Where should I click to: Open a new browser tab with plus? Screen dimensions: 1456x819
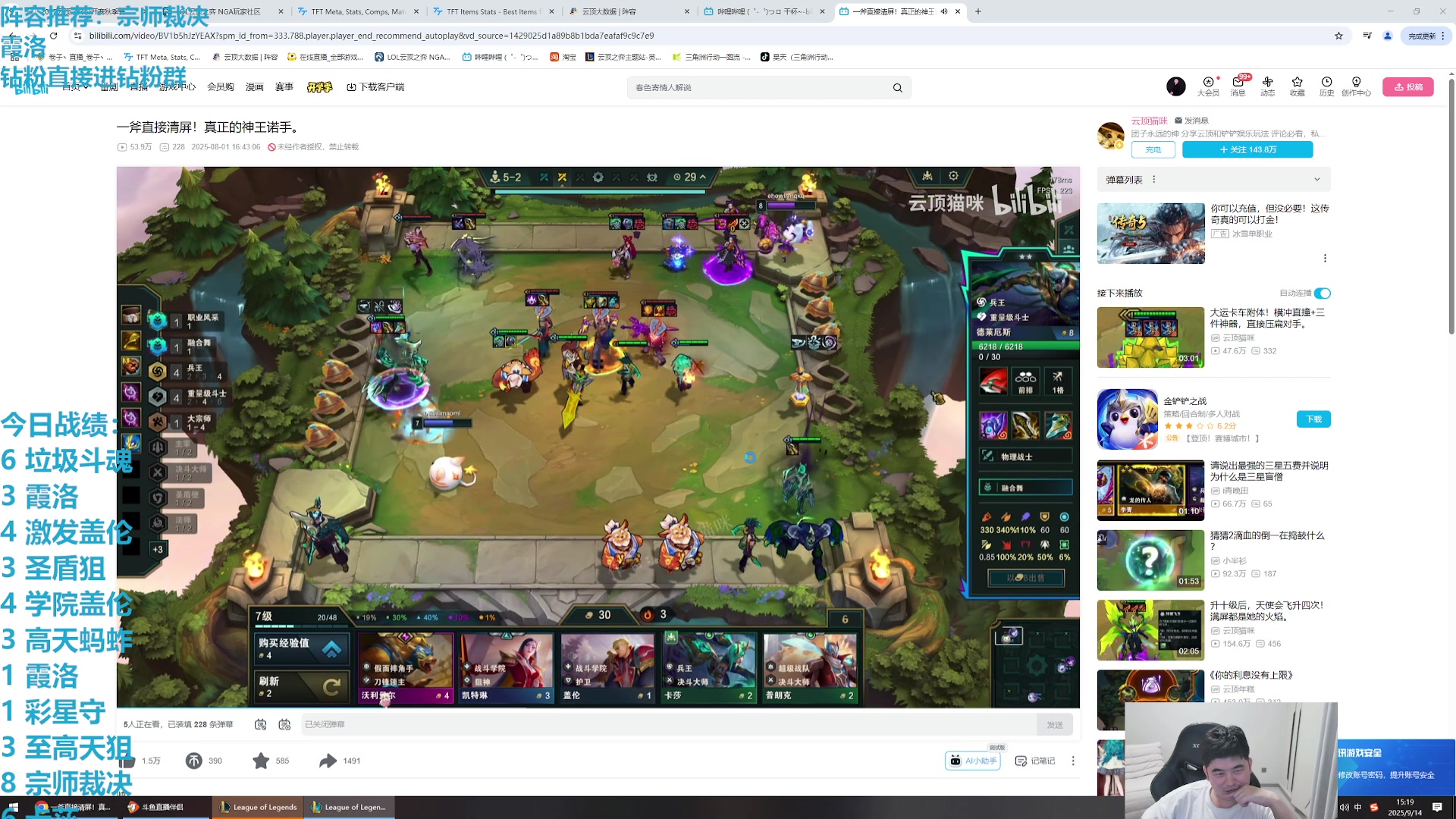pyautogui.click(x=978, y=11)
